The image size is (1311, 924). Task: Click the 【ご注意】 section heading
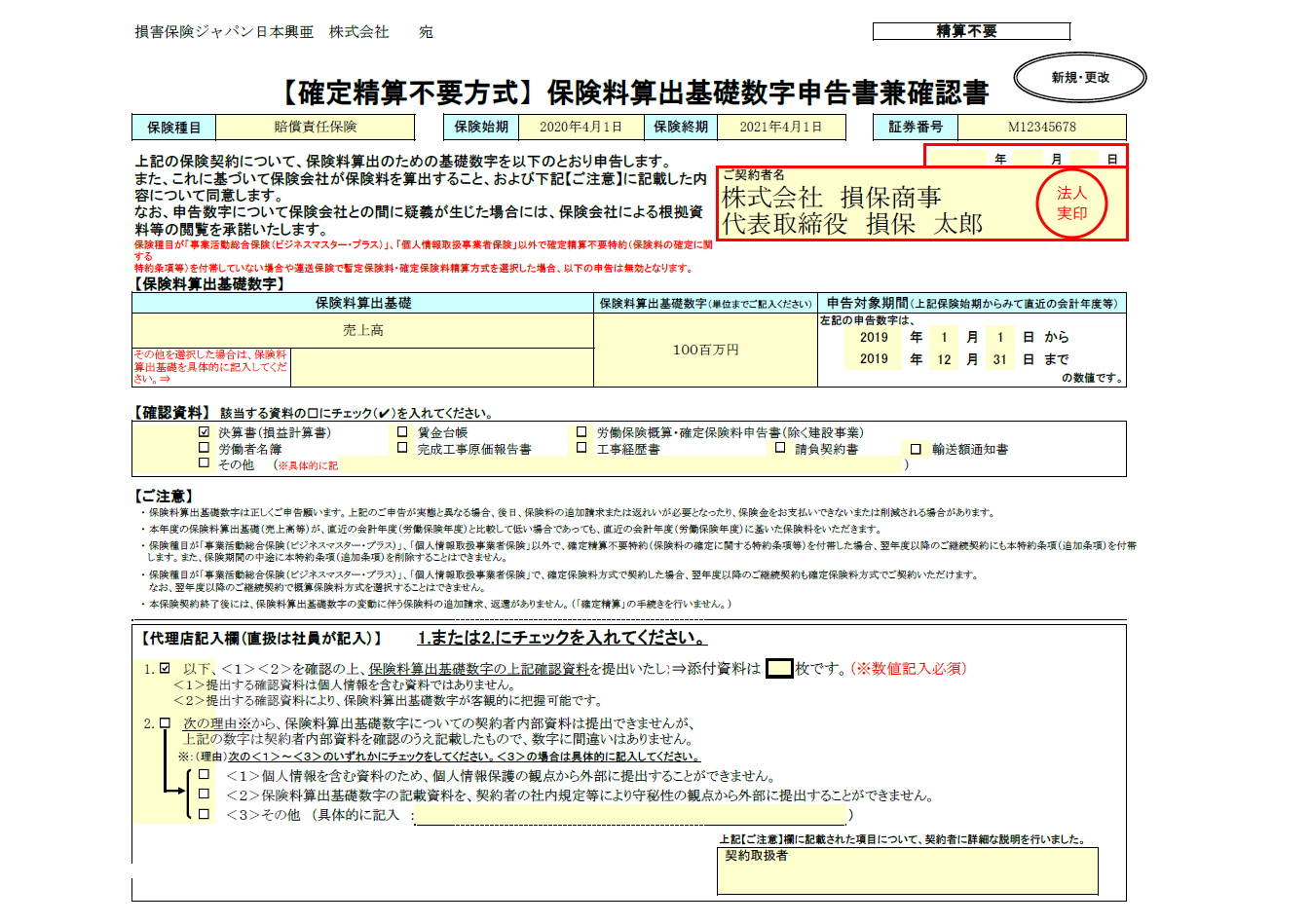(164, 497)
